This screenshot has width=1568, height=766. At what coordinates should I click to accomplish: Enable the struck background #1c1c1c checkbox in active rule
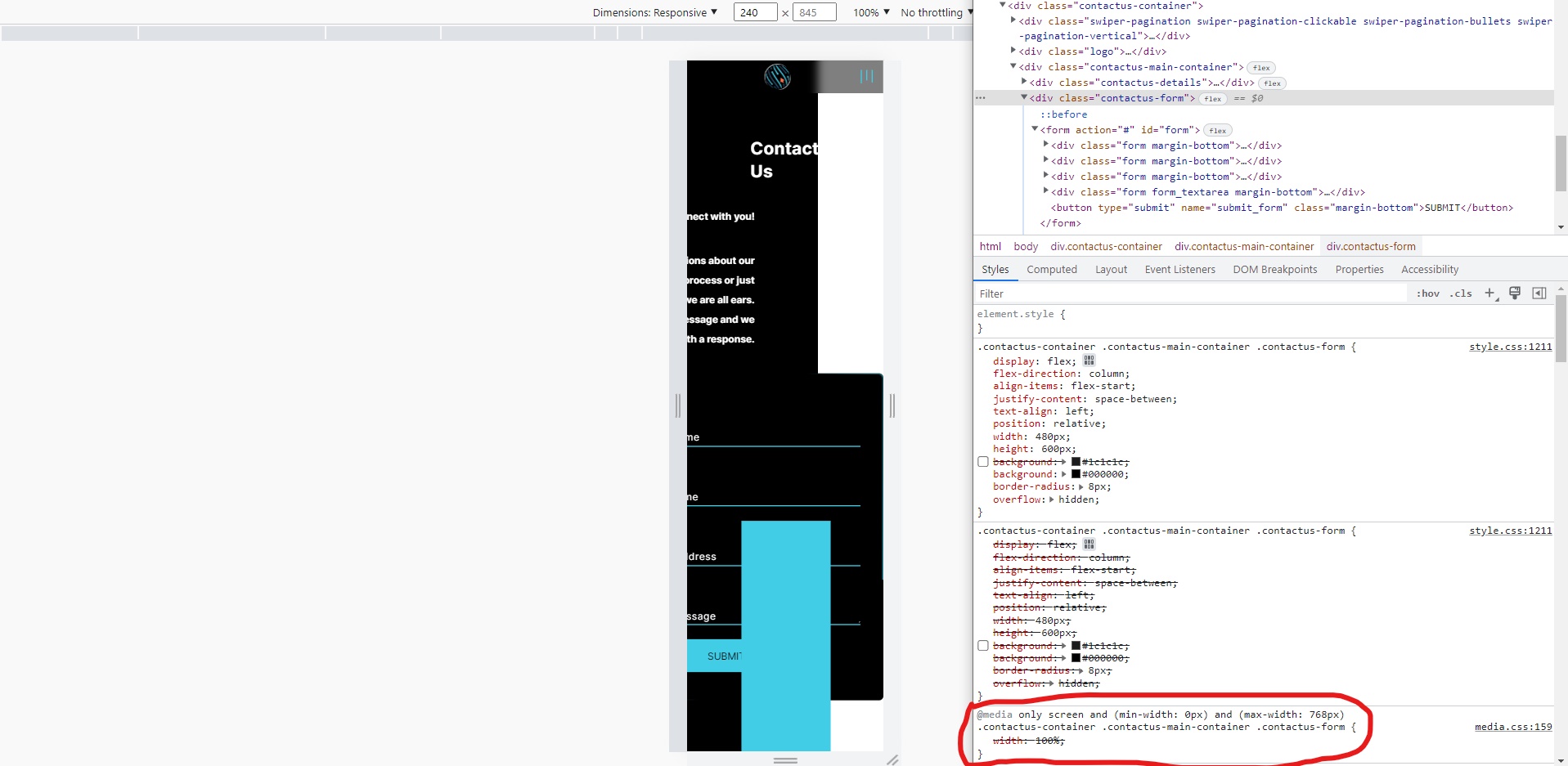click(983, 462)
